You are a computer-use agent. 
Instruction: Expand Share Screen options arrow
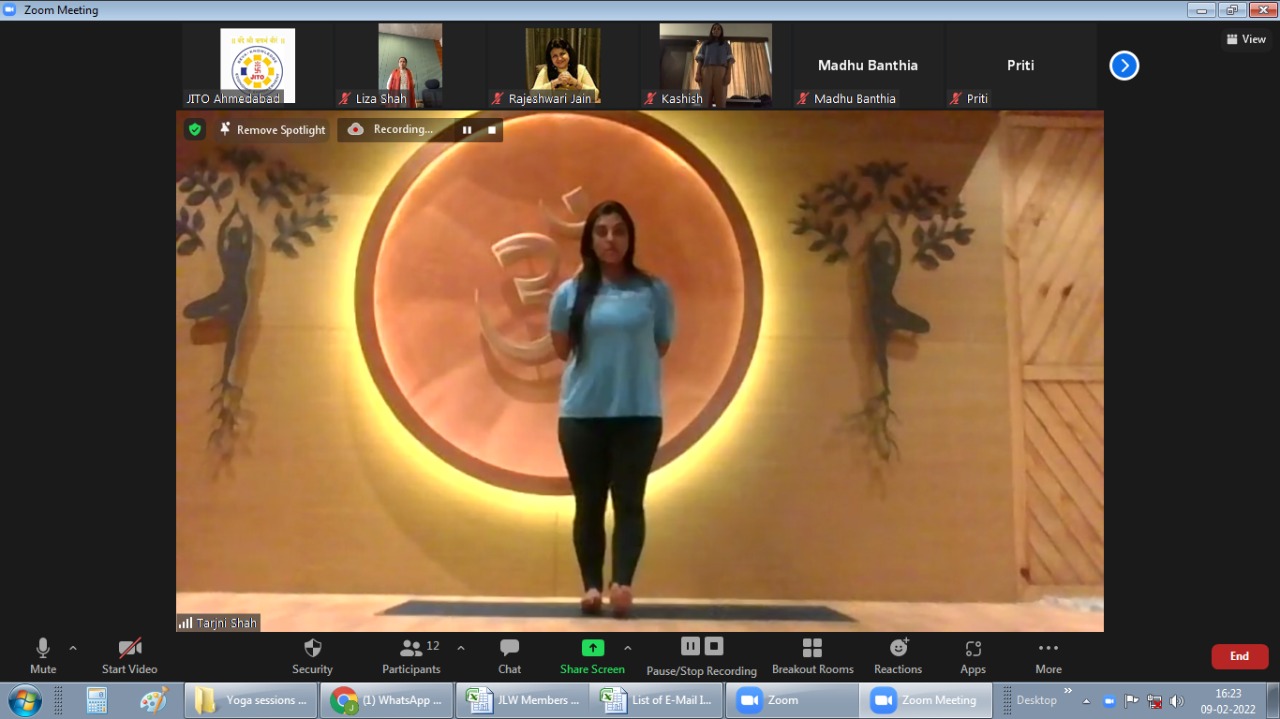coord(628,648)
